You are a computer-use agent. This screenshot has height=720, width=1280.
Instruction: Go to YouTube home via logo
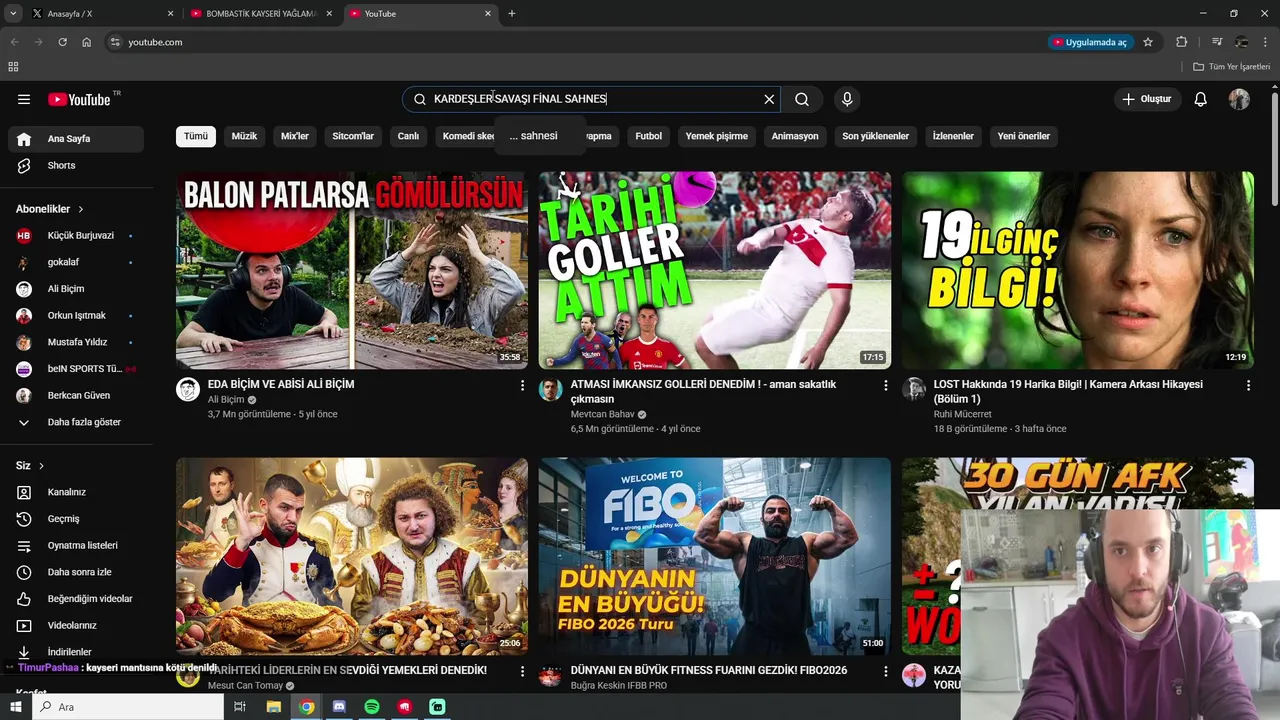pos(80,99)
